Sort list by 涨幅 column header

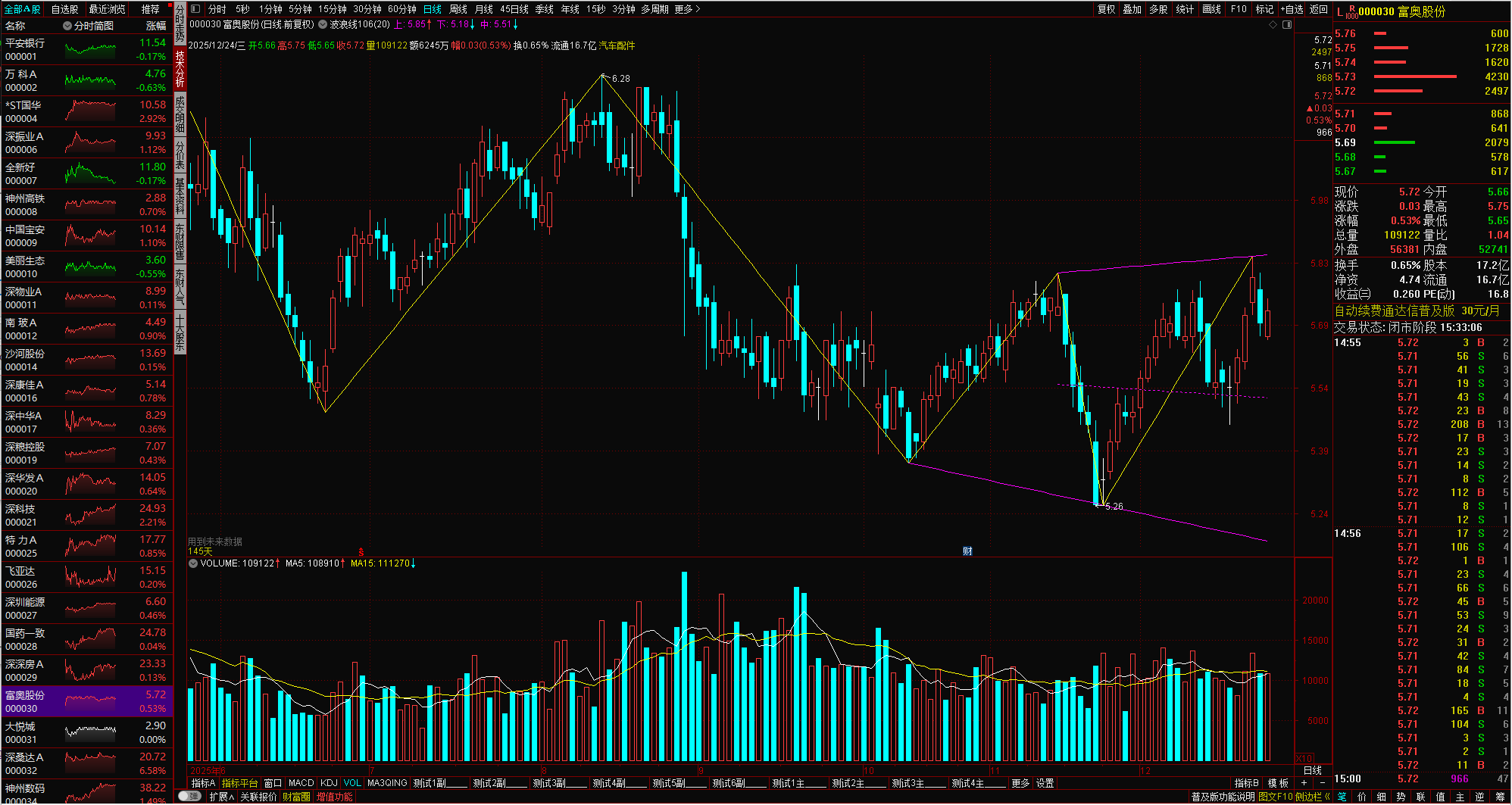(x=156, y=26)
